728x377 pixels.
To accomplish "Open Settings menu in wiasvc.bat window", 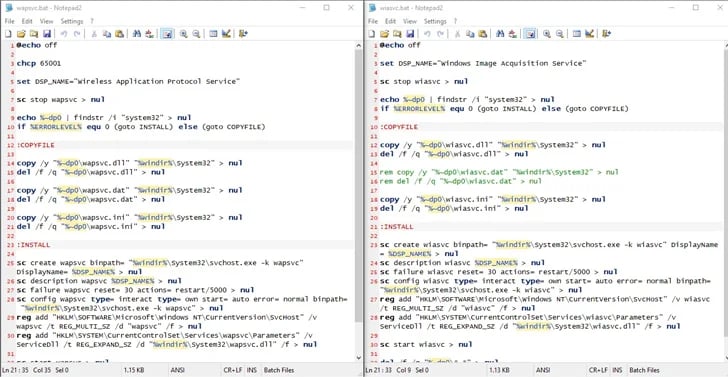I will (x=435, y=21).
